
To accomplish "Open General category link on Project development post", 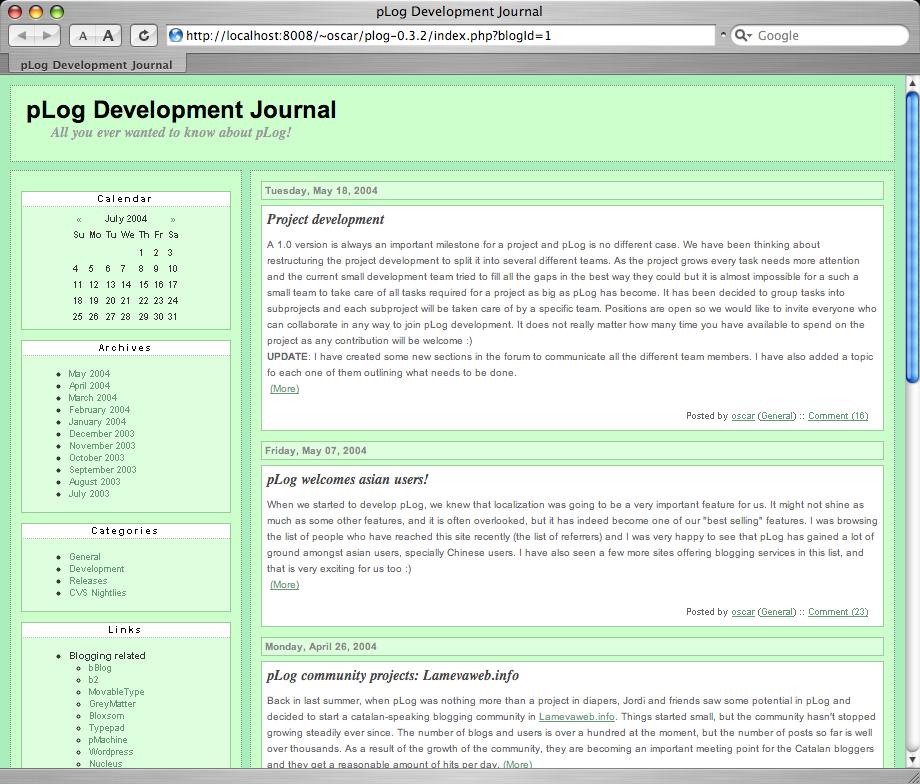I will (x=777, y=415).
